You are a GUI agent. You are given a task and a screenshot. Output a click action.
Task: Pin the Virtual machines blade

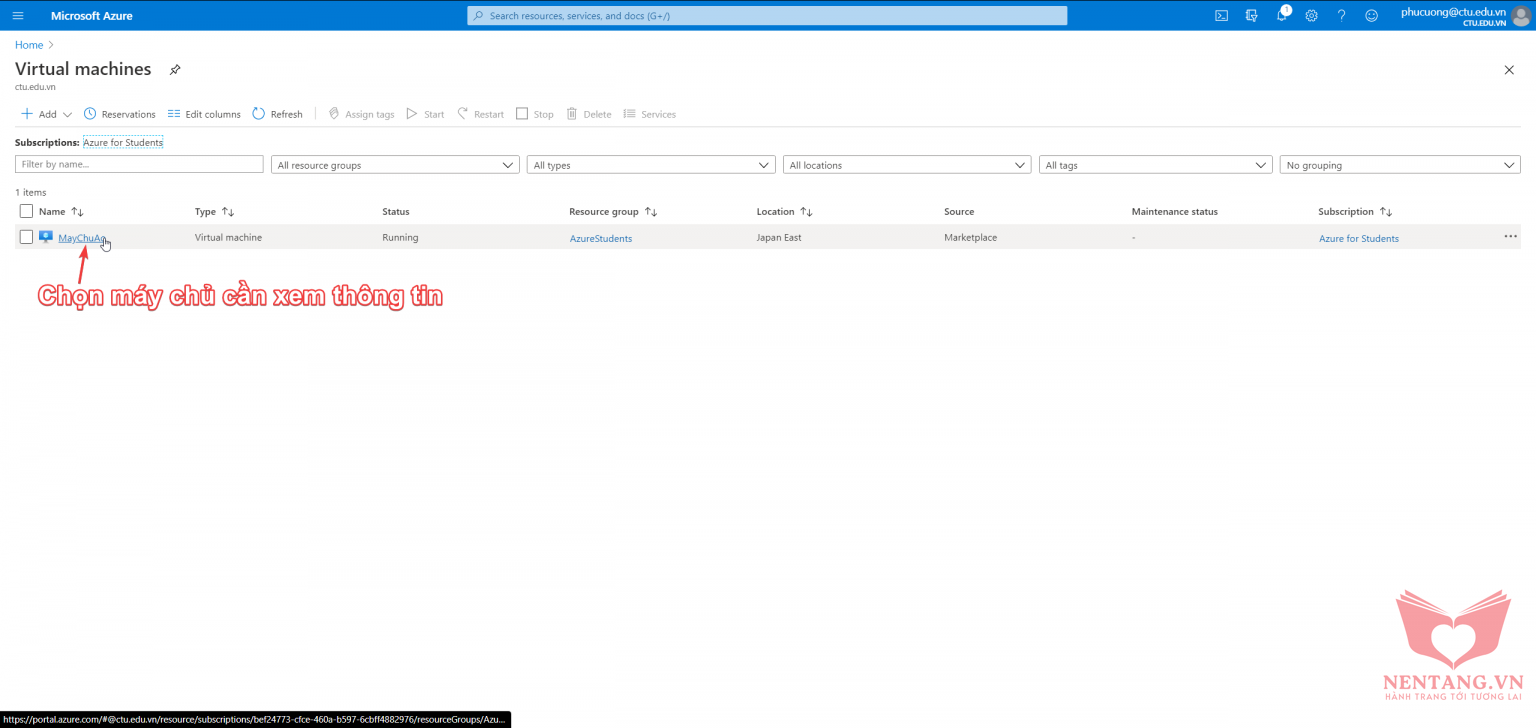coord(175,70)
